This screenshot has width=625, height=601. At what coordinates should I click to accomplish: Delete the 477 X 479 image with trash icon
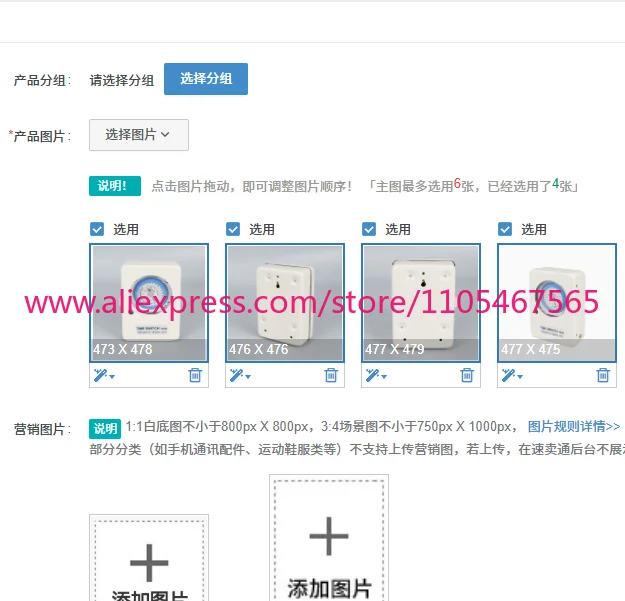click(467, 375)
